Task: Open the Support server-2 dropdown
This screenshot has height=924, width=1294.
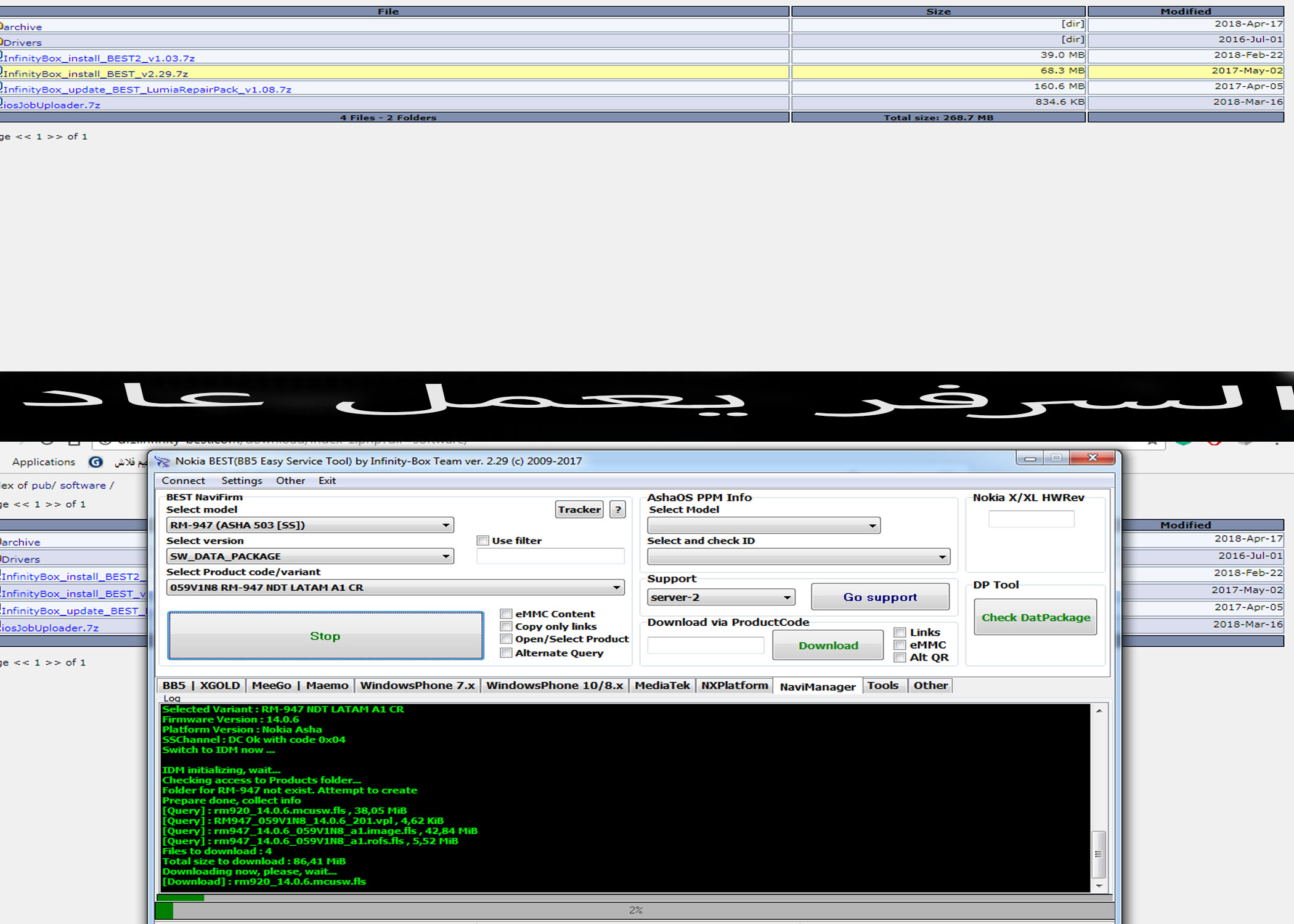Action: click(721, 598)
